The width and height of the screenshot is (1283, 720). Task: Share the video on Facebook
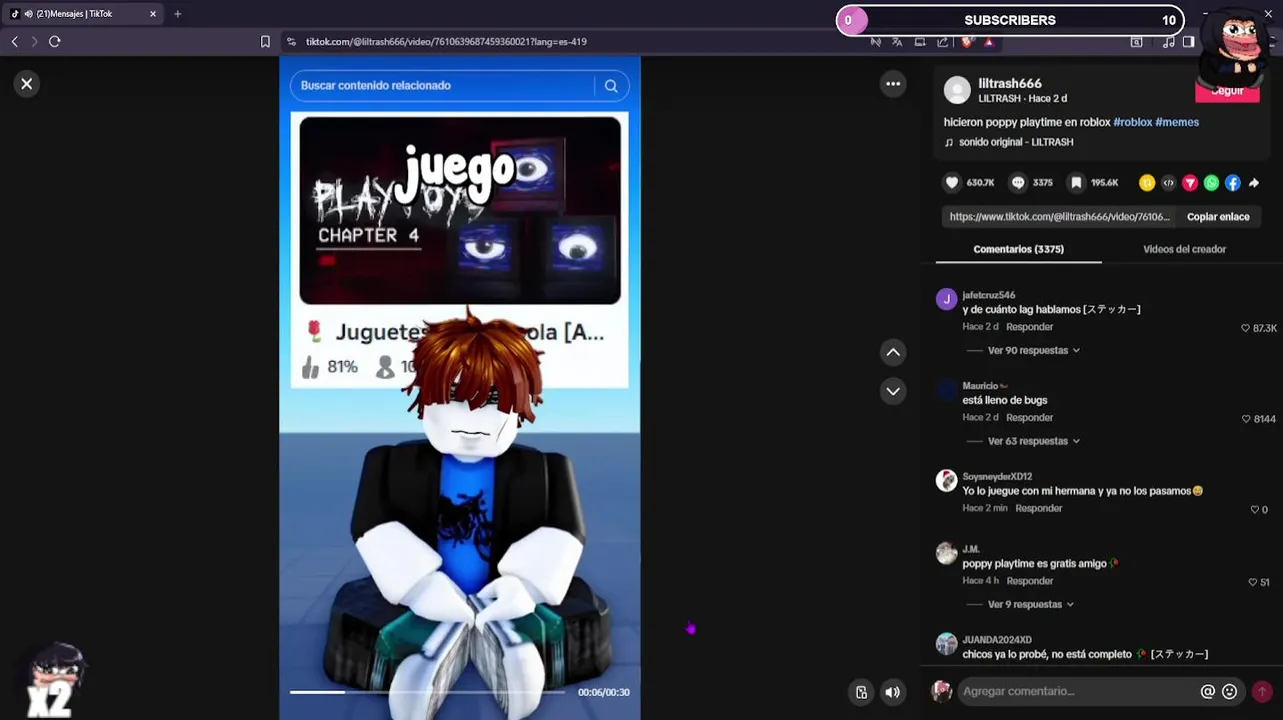click(x=1233, y=183)
